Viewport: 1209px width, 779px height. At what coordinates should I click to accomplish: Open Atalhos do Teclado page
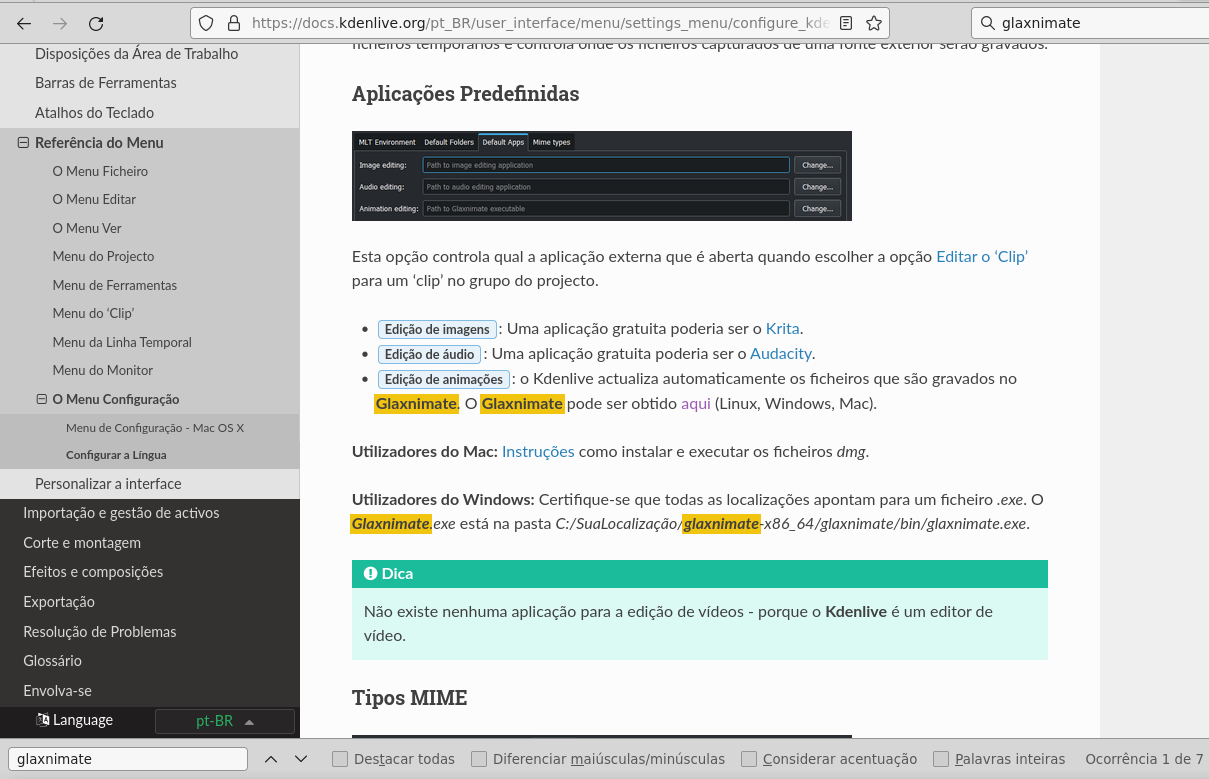pyautogui.click(x=94, y=113)
